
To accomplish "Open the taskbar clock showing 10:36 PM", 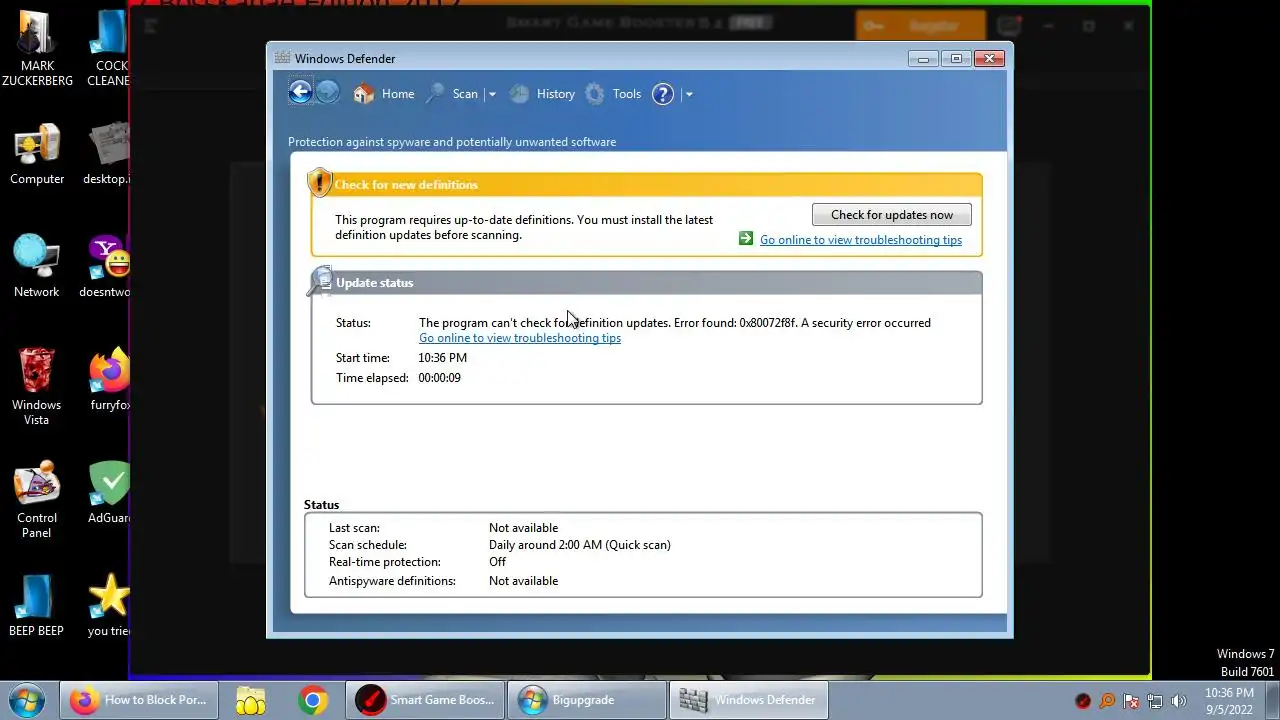I will (x=1229, y=701).
